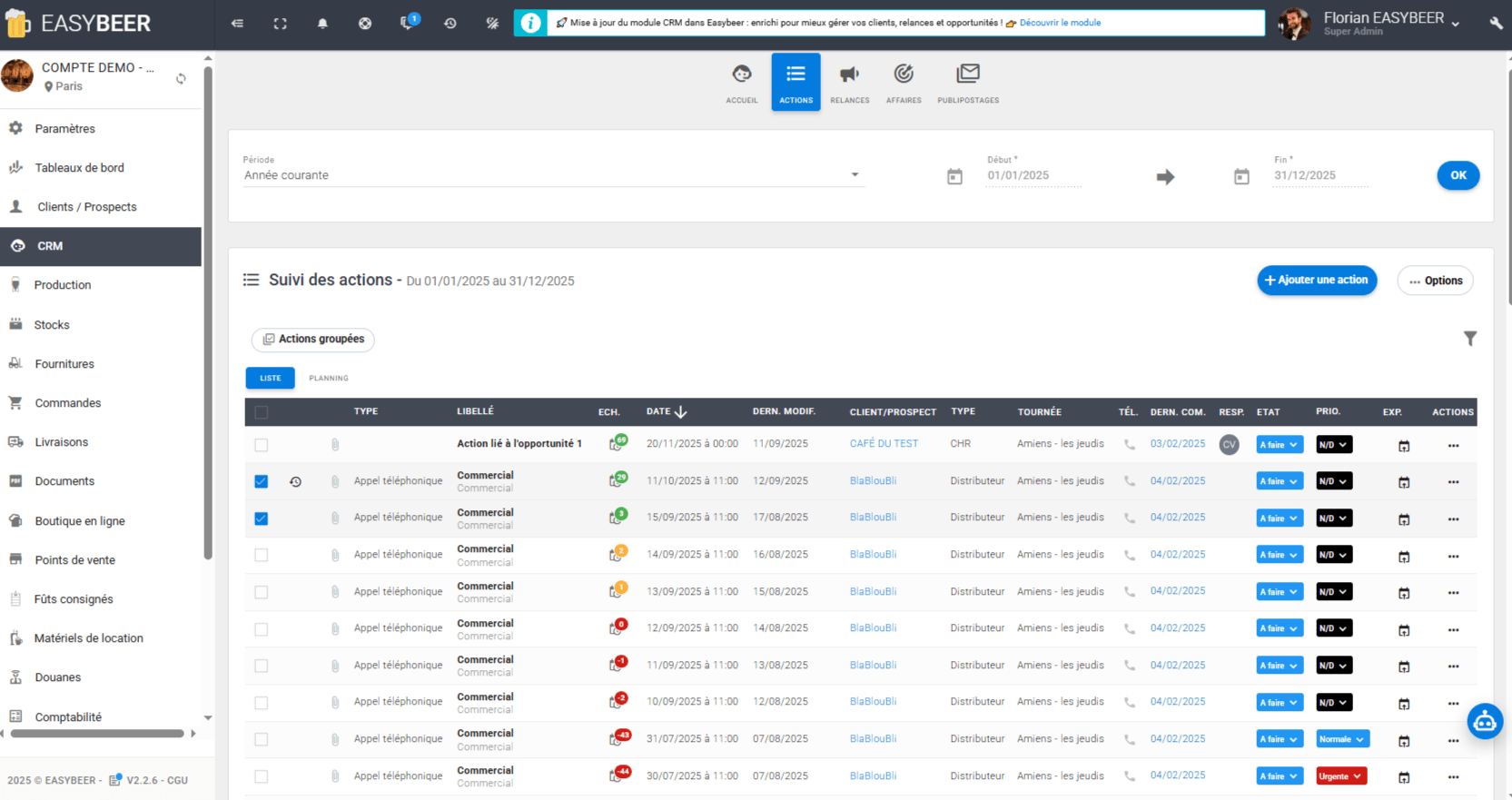Open the percent discount icon in top bar
The image size is (1512, 800).
pos(492,24)
